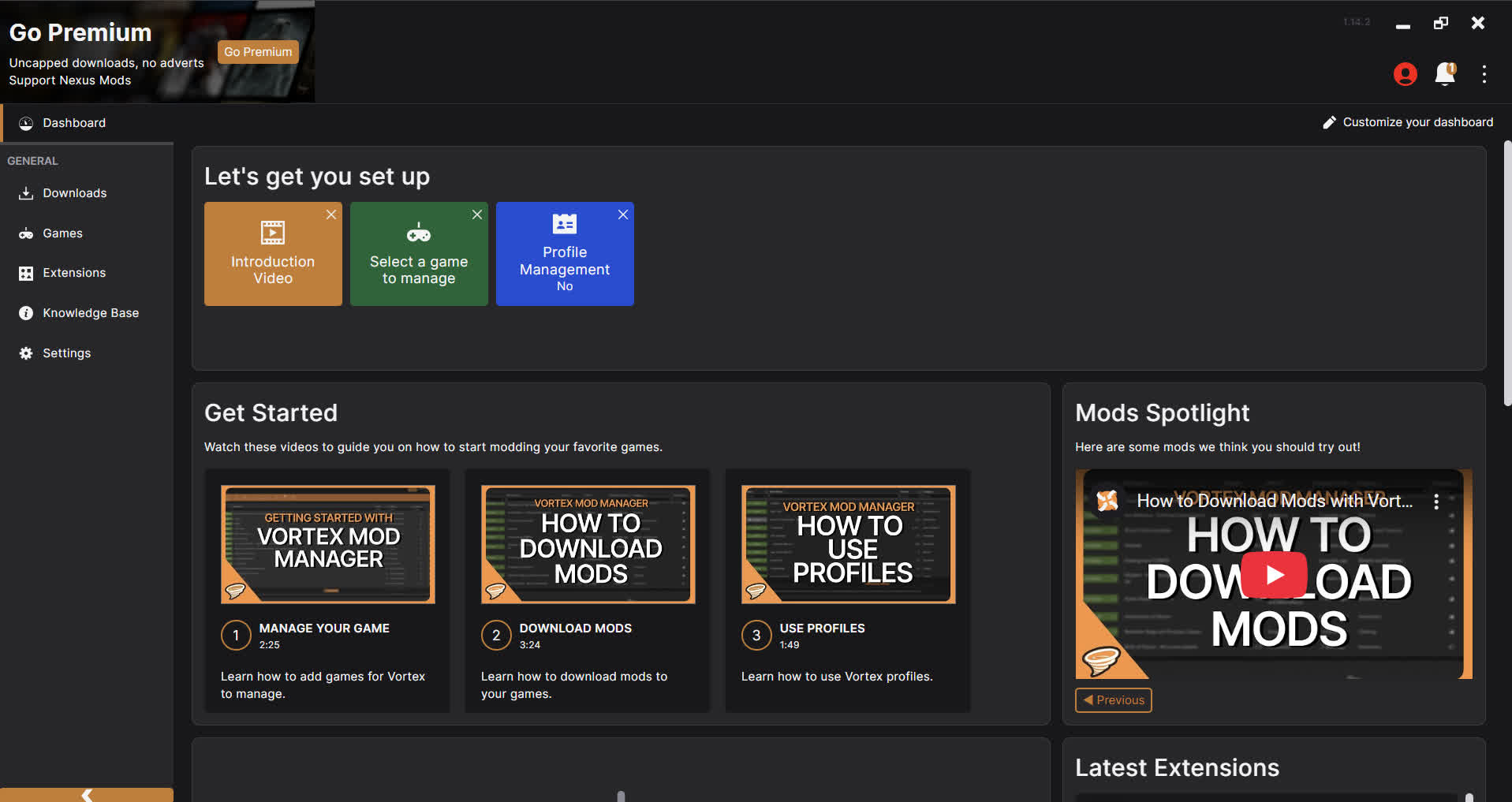Click Select a game to manage tile

[419, 254]
